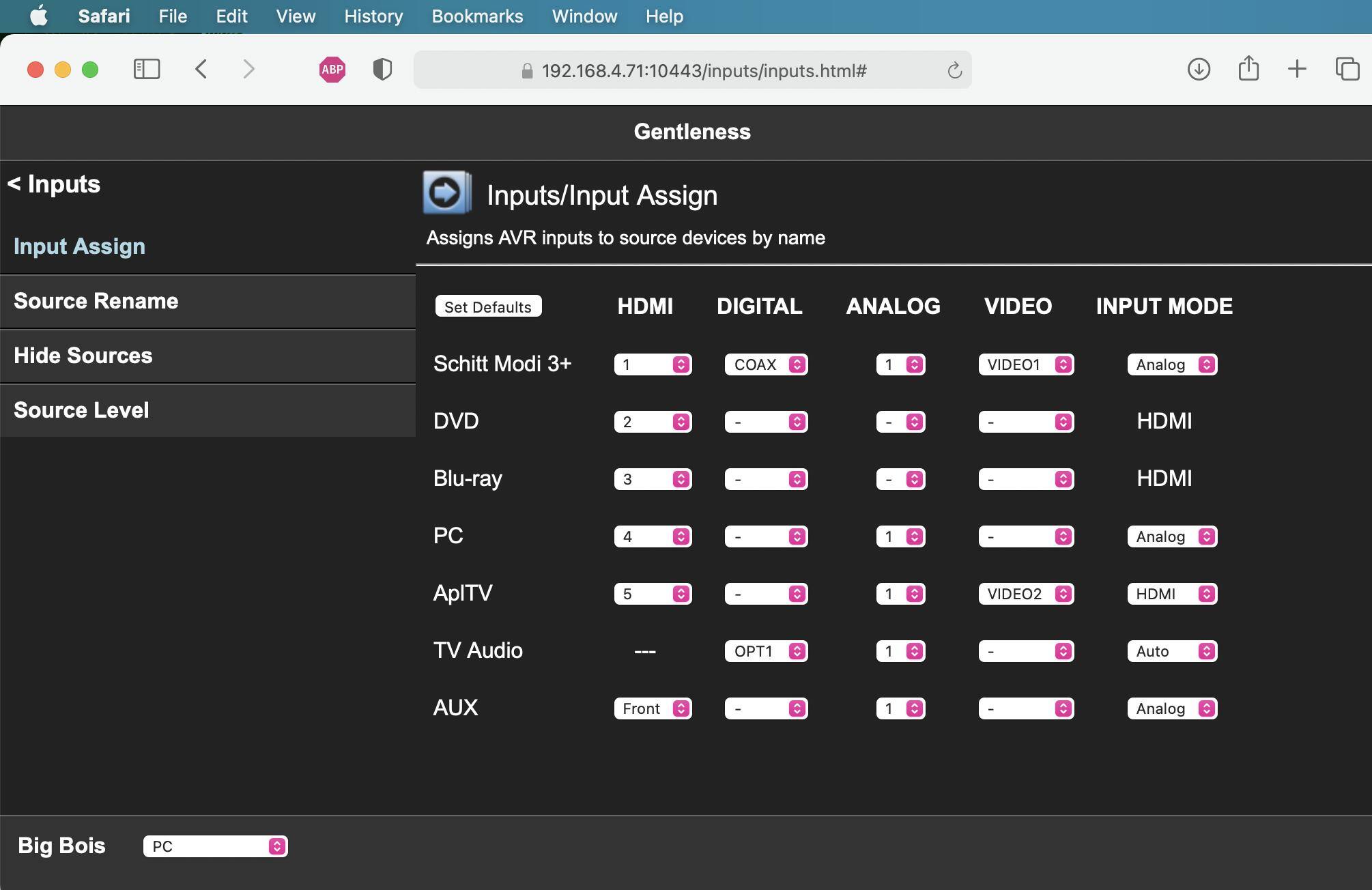Image resolution: width=1372 pixels, height=890 pixels.
Task: Open the tab overview icon
Action: tap(1347, 69)
